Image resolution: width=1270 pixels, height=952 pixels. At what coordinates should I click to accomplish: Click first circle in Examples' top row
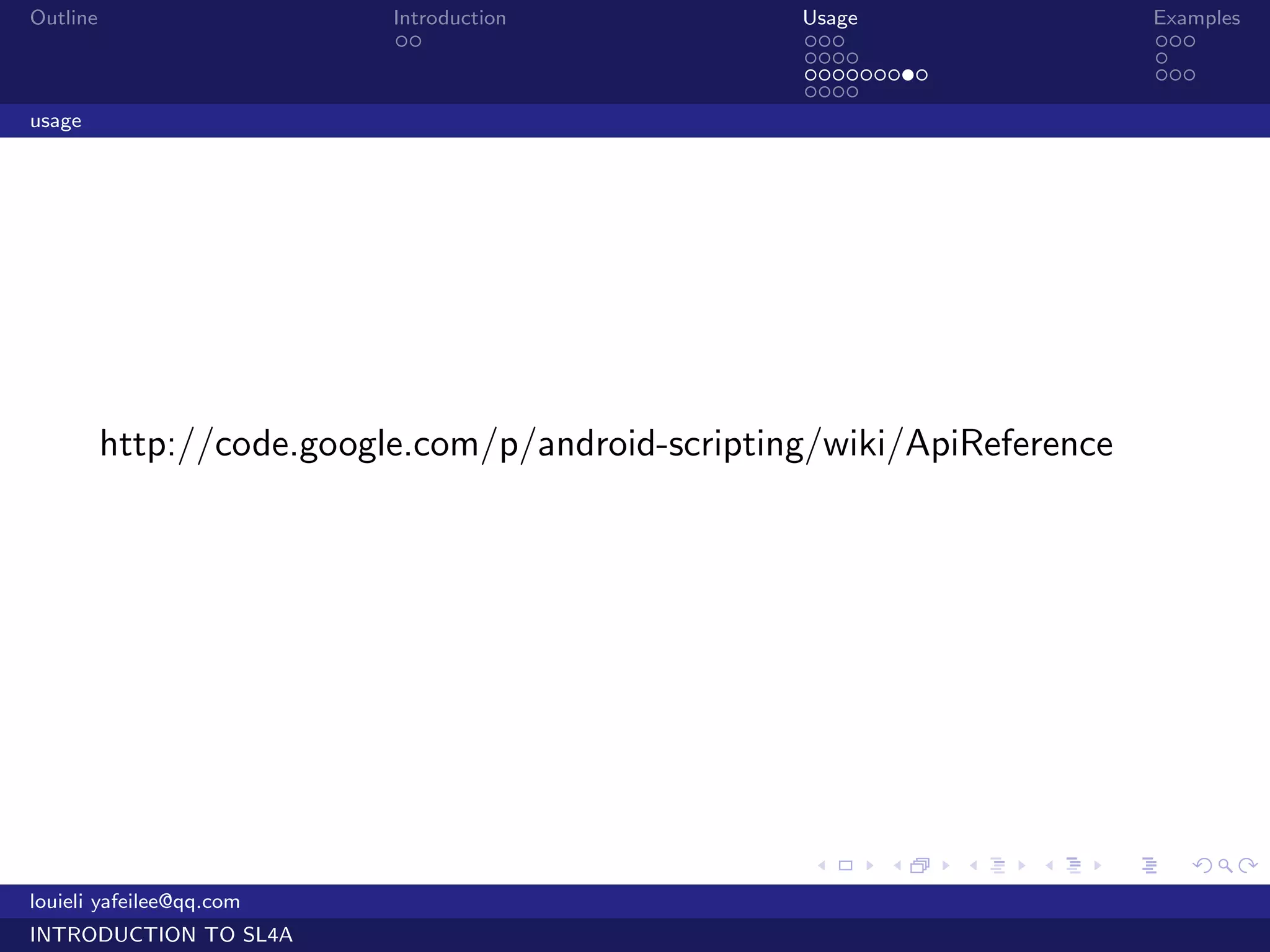click(x=1161, y=42)
